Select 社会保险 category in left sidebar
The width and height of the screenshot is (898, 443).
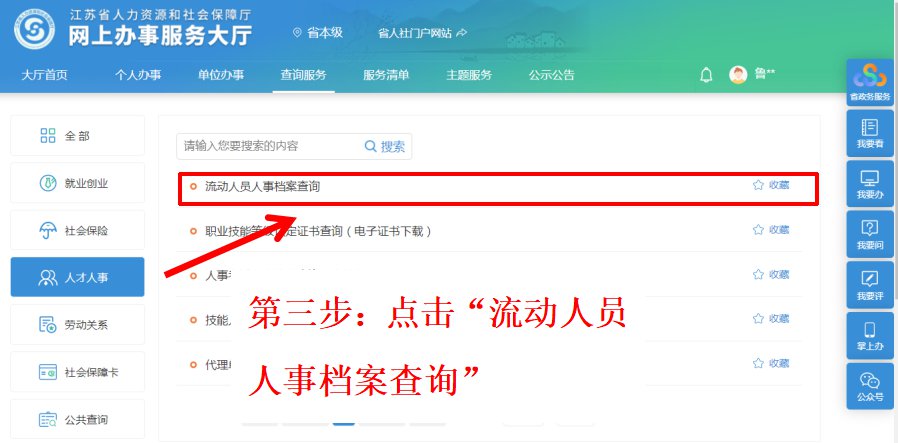point(77,230)
